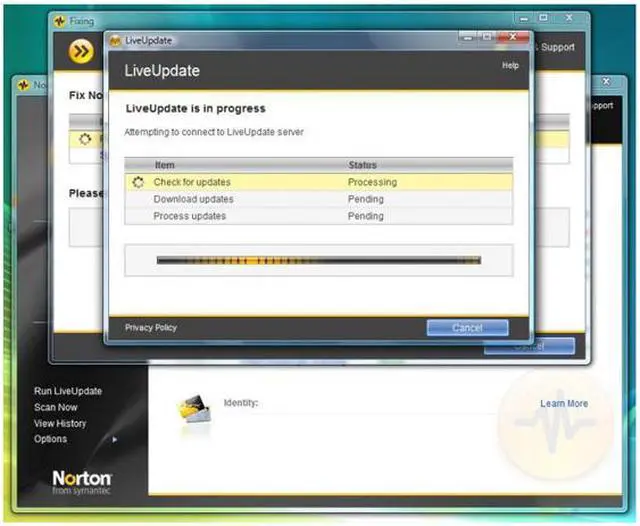Screen dimensions: 640x526
Task: Open Support in the Fixing window
Action: click(x=558, y=47)
